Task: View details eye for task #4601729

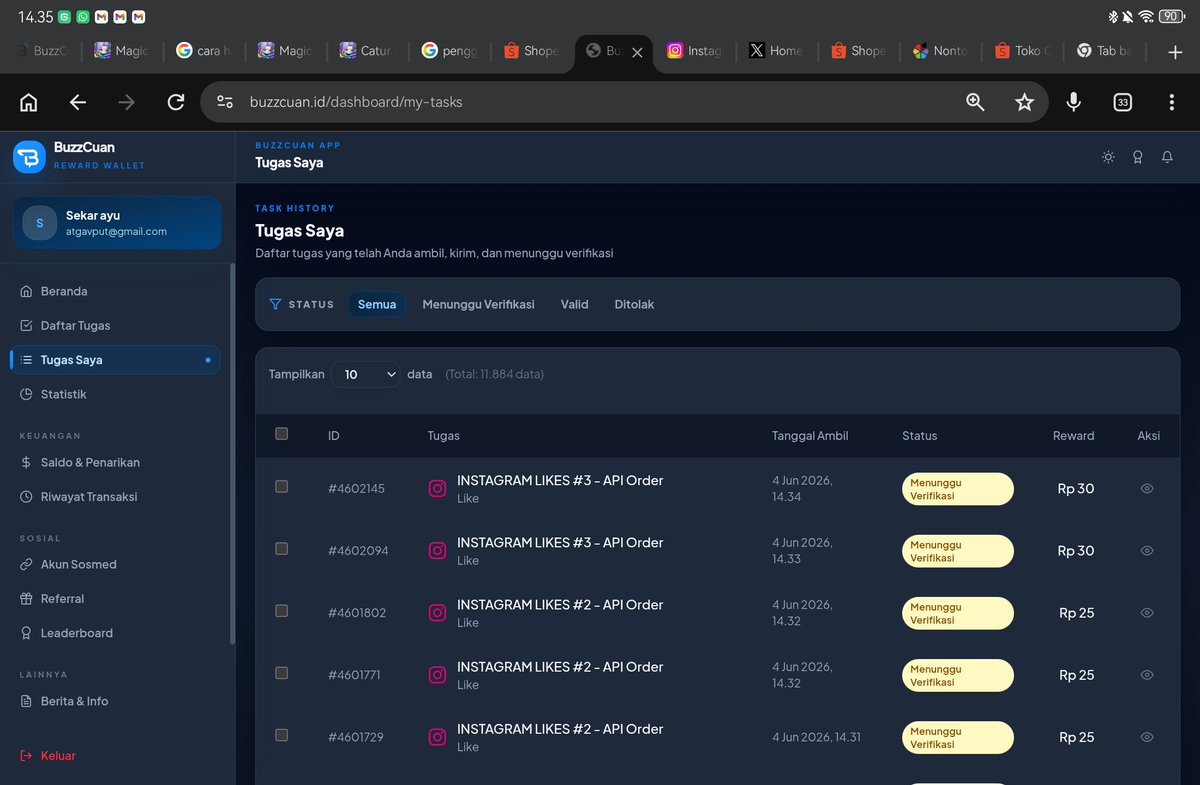Action: [1147, 737]
